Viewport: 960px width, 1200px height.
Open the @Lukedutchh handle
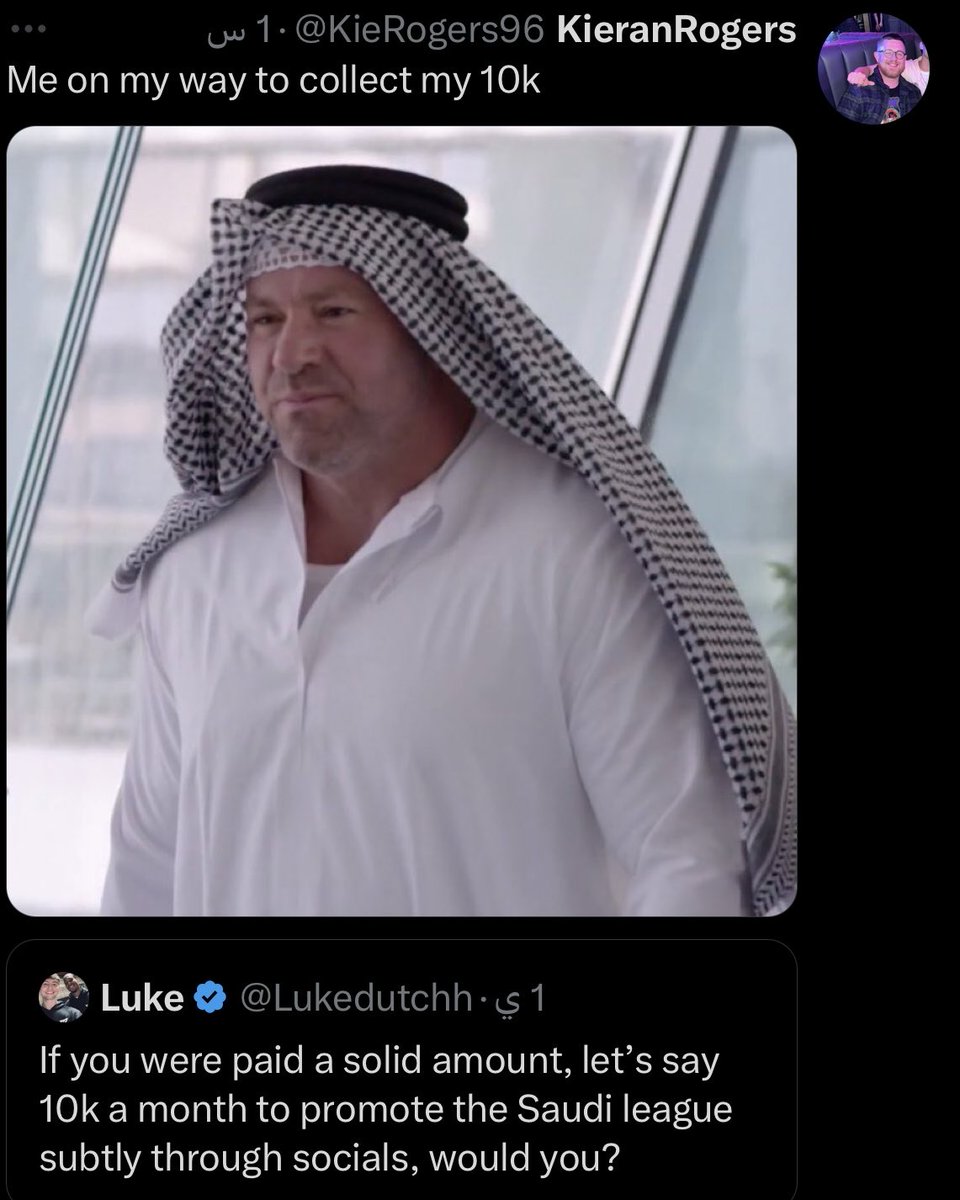(x=350, y=998)
